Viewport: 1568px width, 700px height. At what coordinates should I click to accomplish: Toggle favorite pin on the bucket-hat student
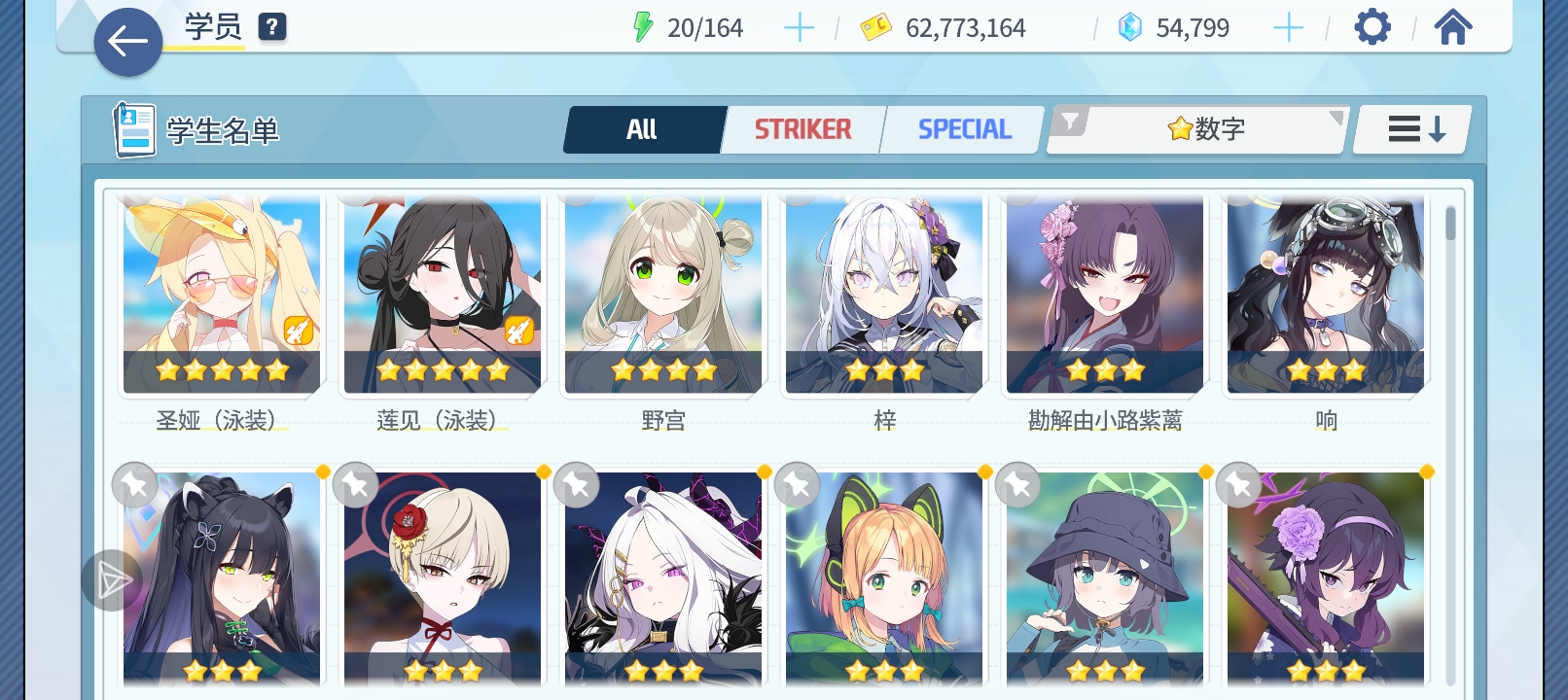pyautogui.click(x=1018, y=484)
